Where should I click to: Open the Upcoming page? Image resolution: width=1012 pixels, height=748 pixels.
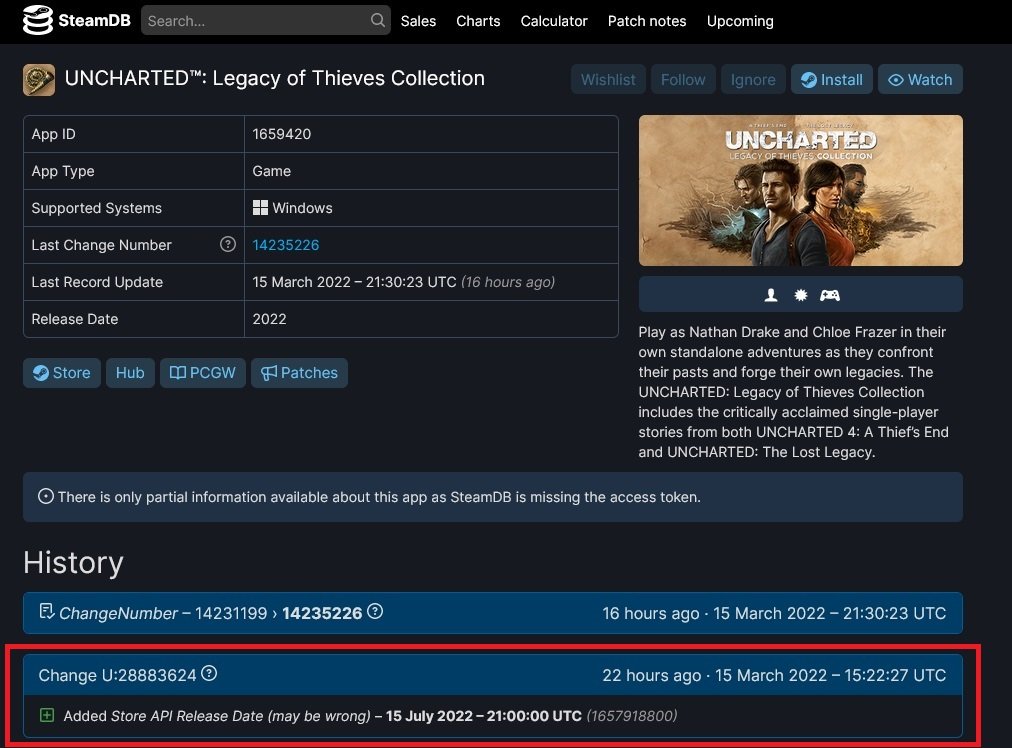pyautogui.click(x=740, y=21)
